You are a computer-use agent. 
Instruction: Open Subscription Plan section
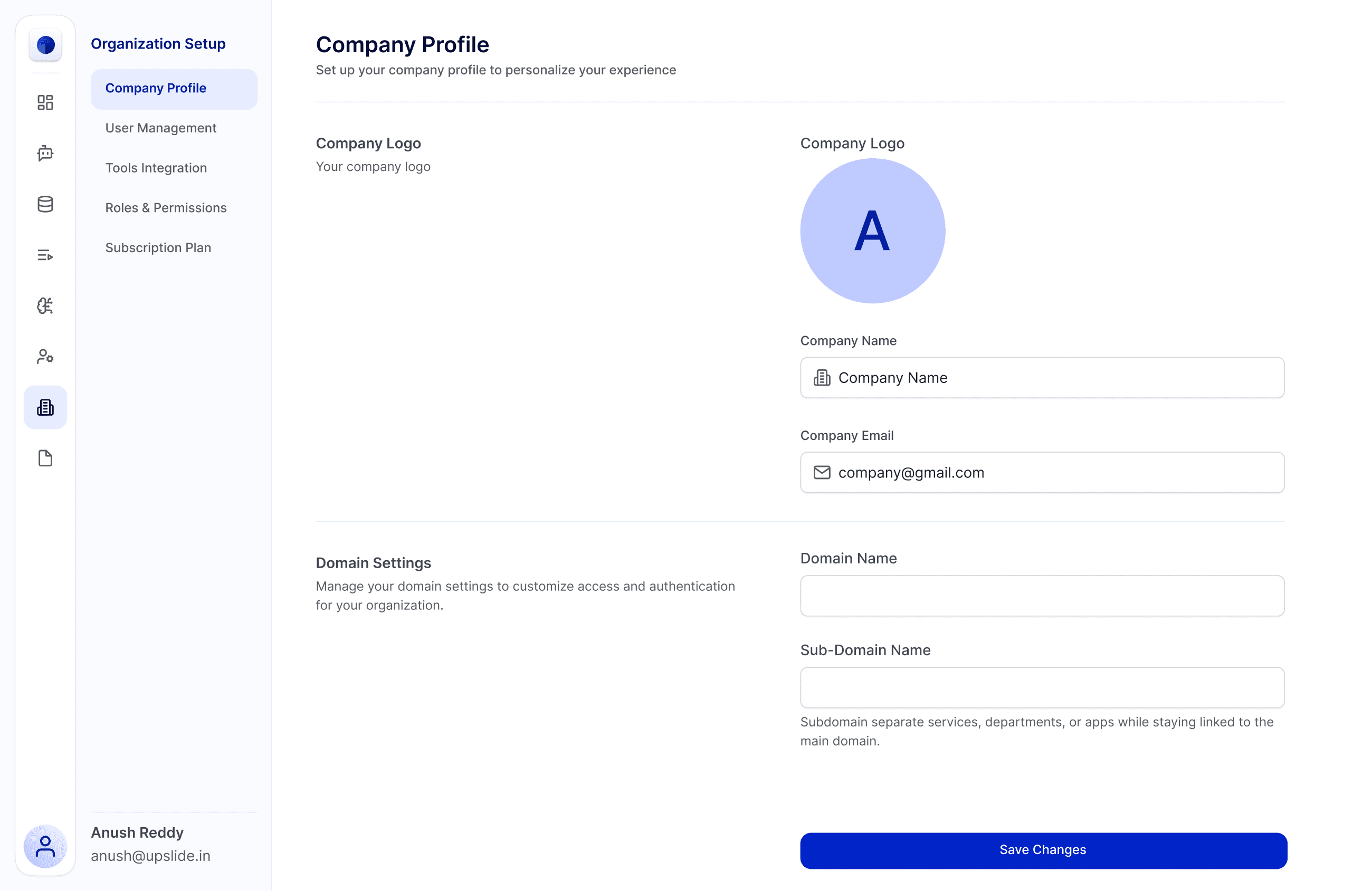(158, 247)
